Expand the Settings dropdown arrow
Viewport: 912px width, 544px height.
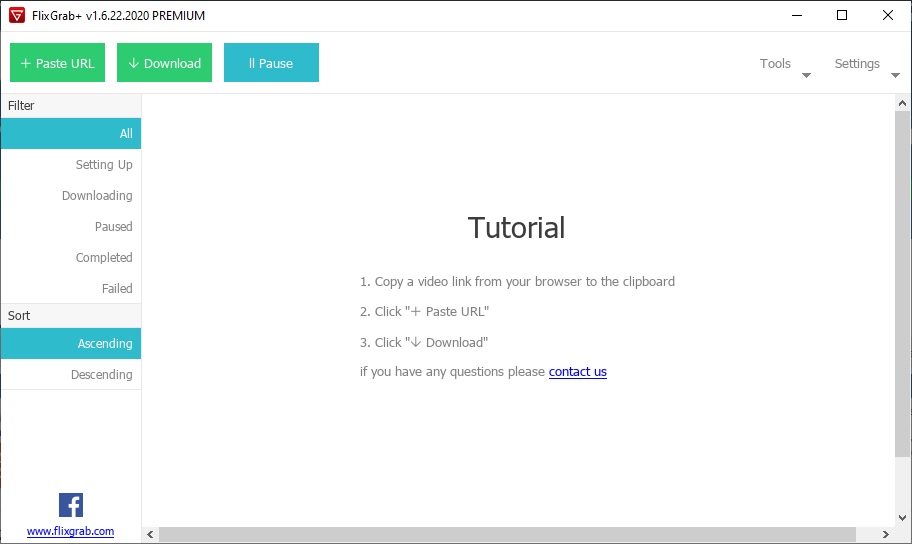[x=895, y=75]
